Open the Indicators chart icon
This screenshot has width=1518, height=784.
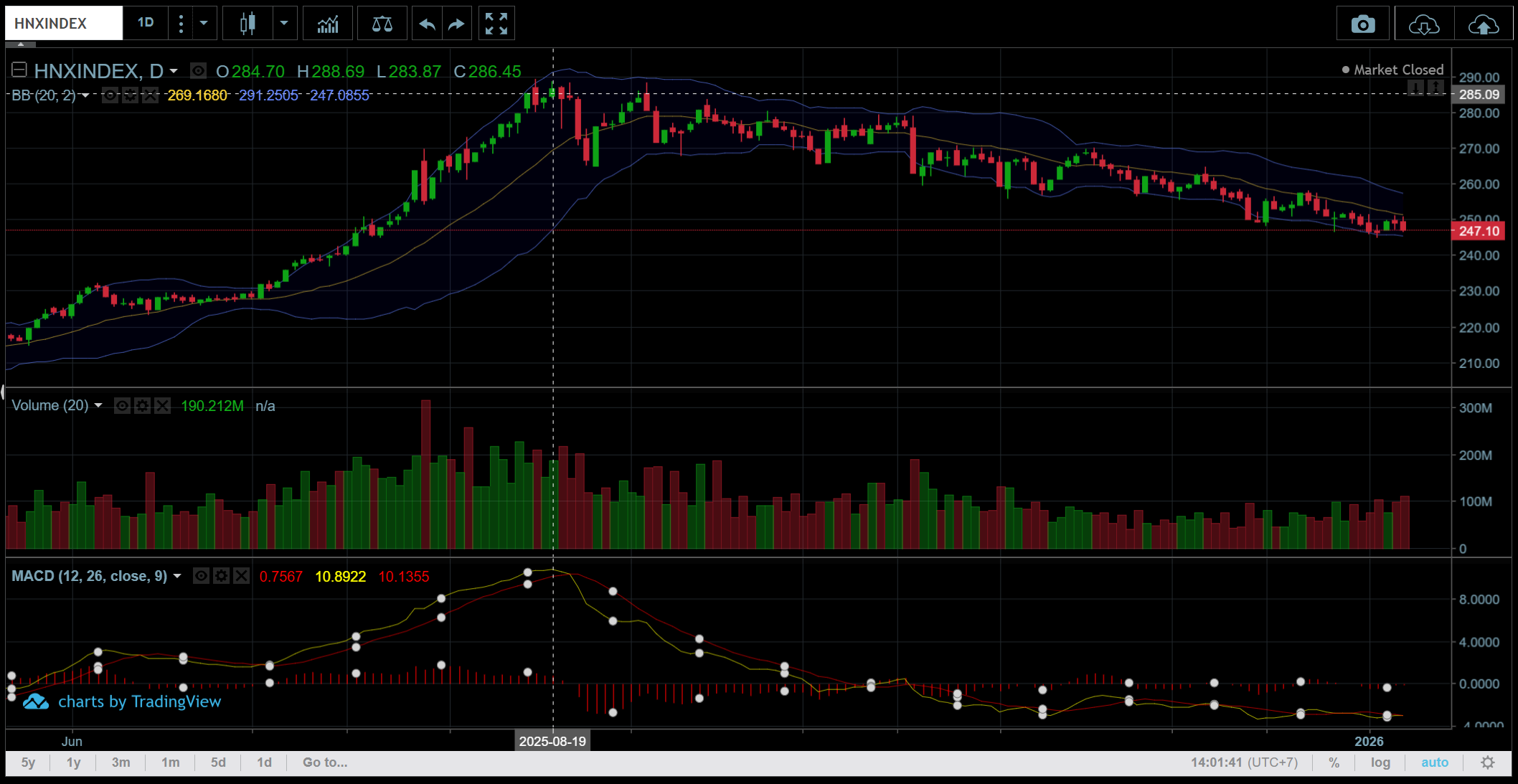pyautogui.click(x=328, y=24)
